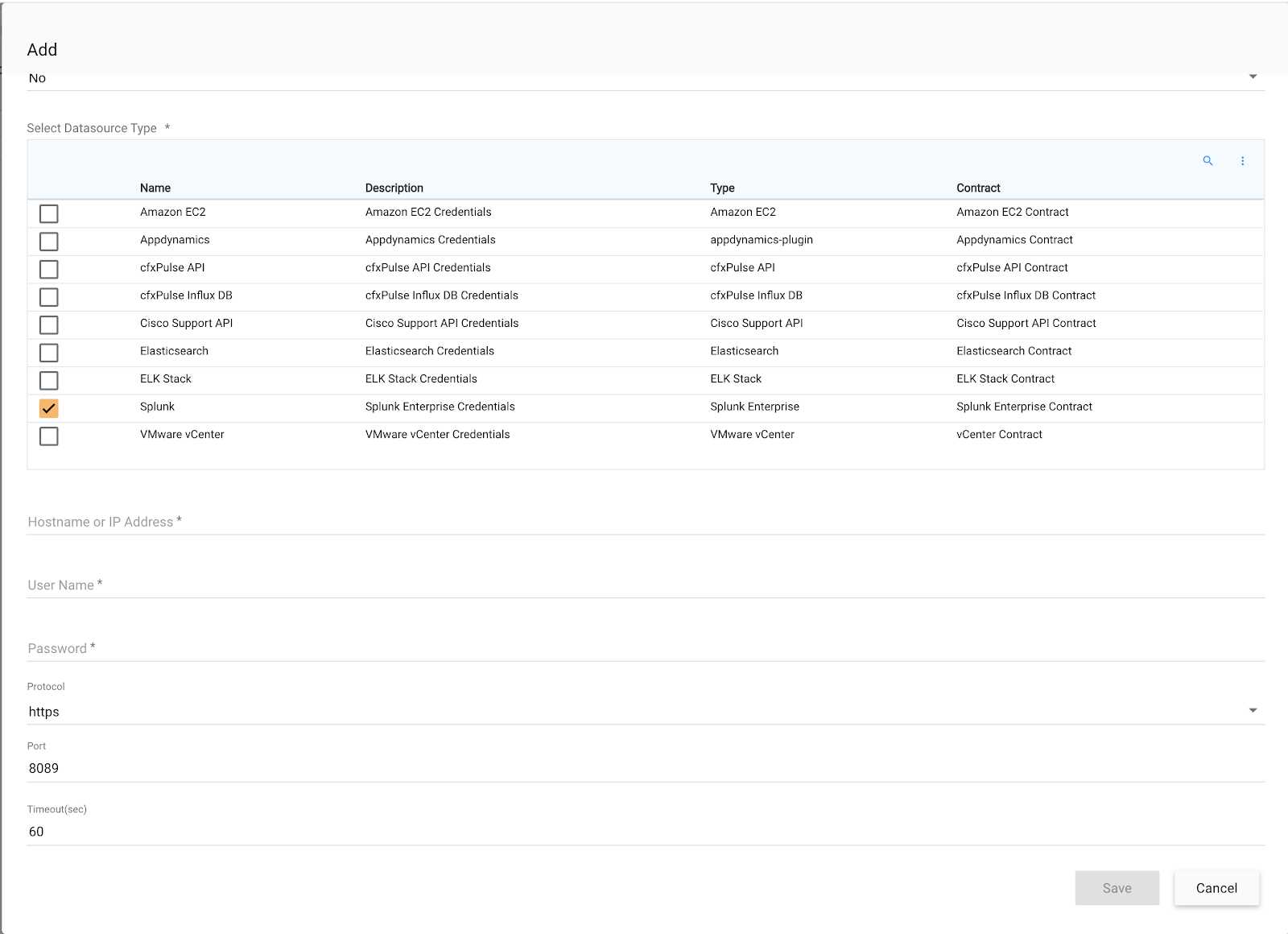Screen dimensions: 1288x934
Task: Select the cfxPulse API Contract cell
Action: pos(1012,267)
